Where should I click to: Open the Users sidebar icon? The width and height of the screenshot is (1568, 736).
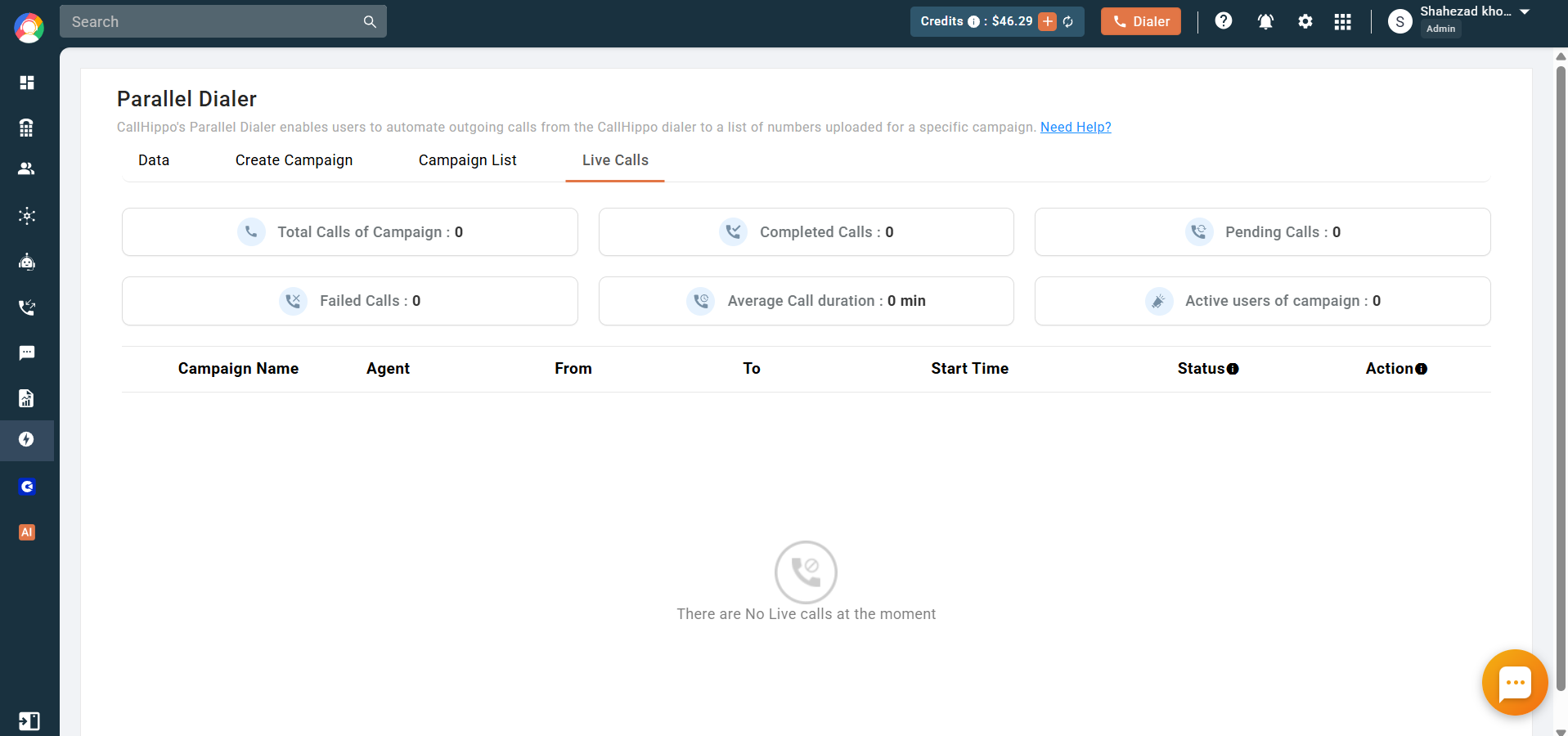coord(27,168)
